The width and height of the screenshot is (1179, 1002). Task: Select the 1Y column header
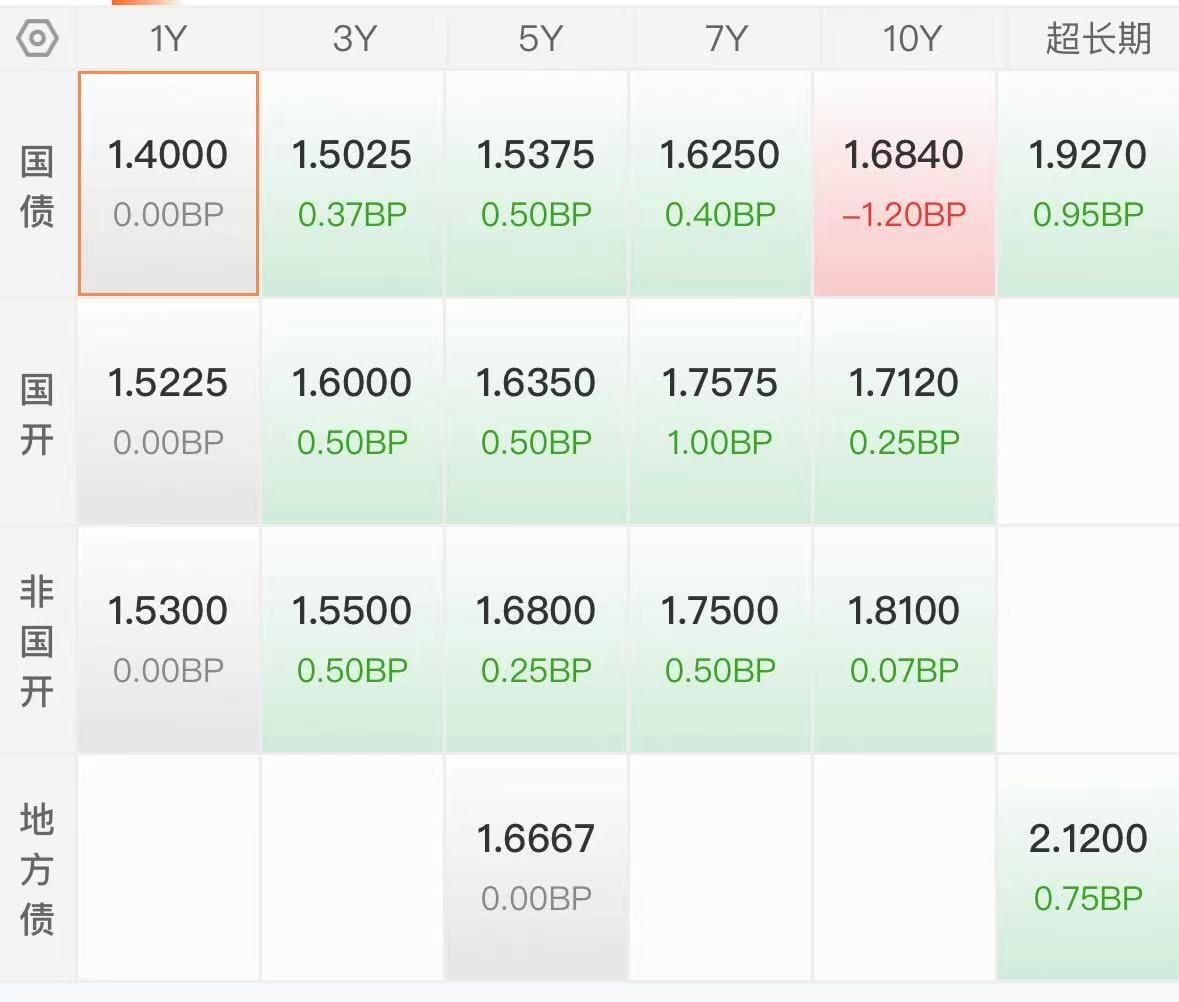pyautogui.click(x=168, y=39)
